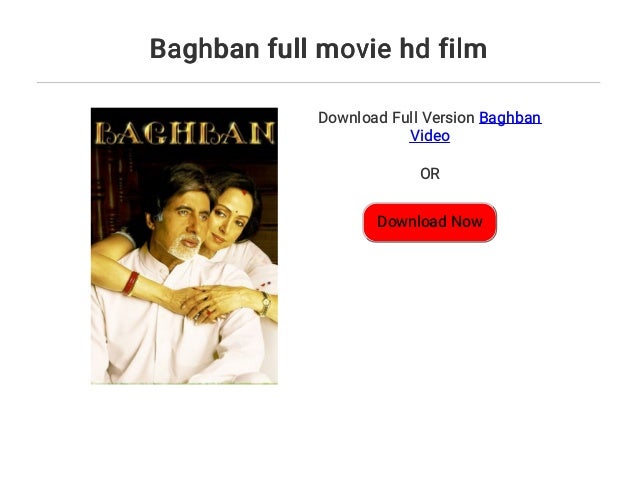Open the Baghban movie poster thumbnail
The height and width of the screenshot is (479, 638).
(184, 246)
